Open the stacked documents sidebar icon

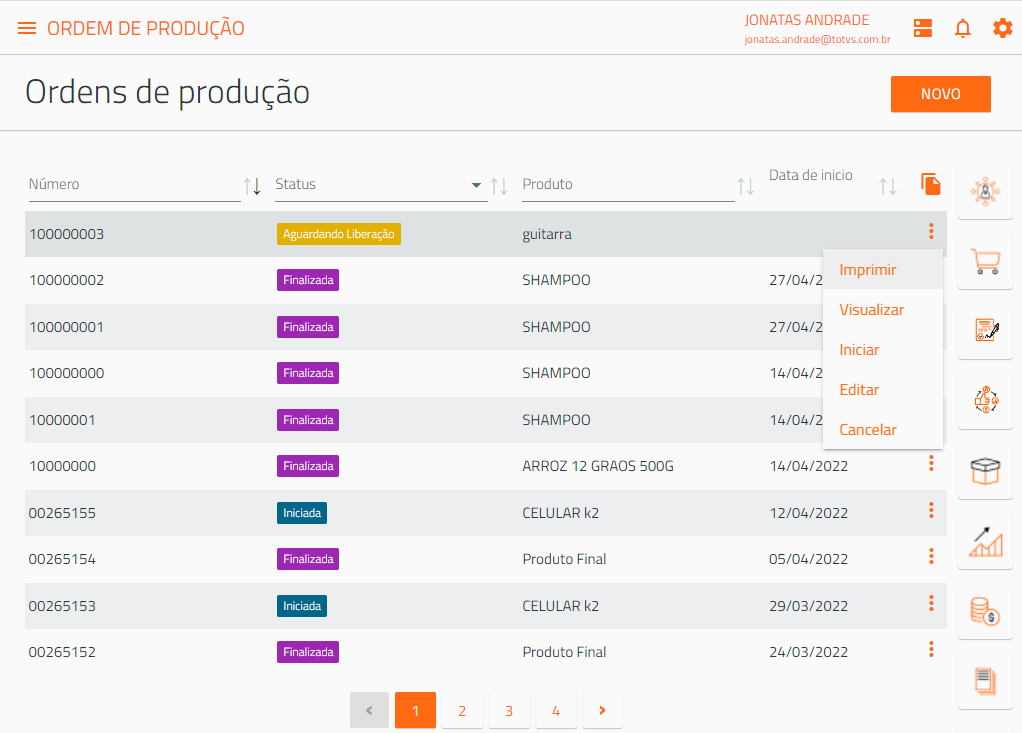click(985, 682)
